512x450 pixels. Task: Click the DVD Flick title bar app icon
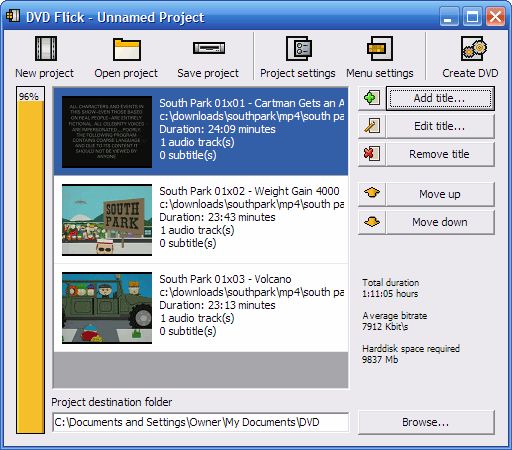pos(13,16)
